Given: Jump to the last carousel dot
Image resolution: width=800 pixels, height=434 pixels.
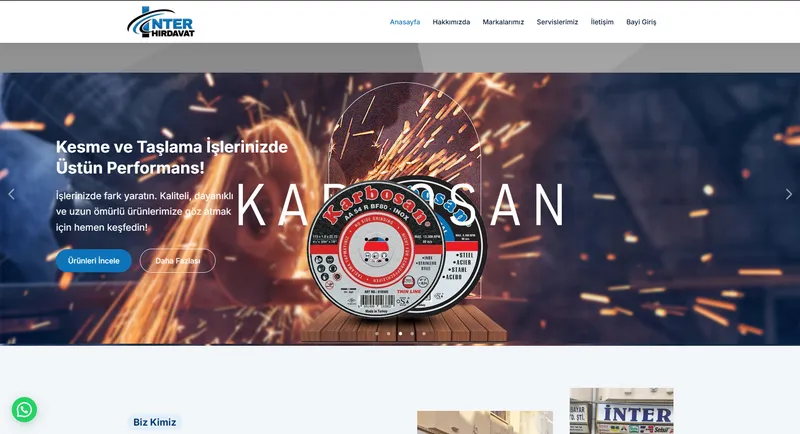Looking at the screenshot, I should (423, 333).
